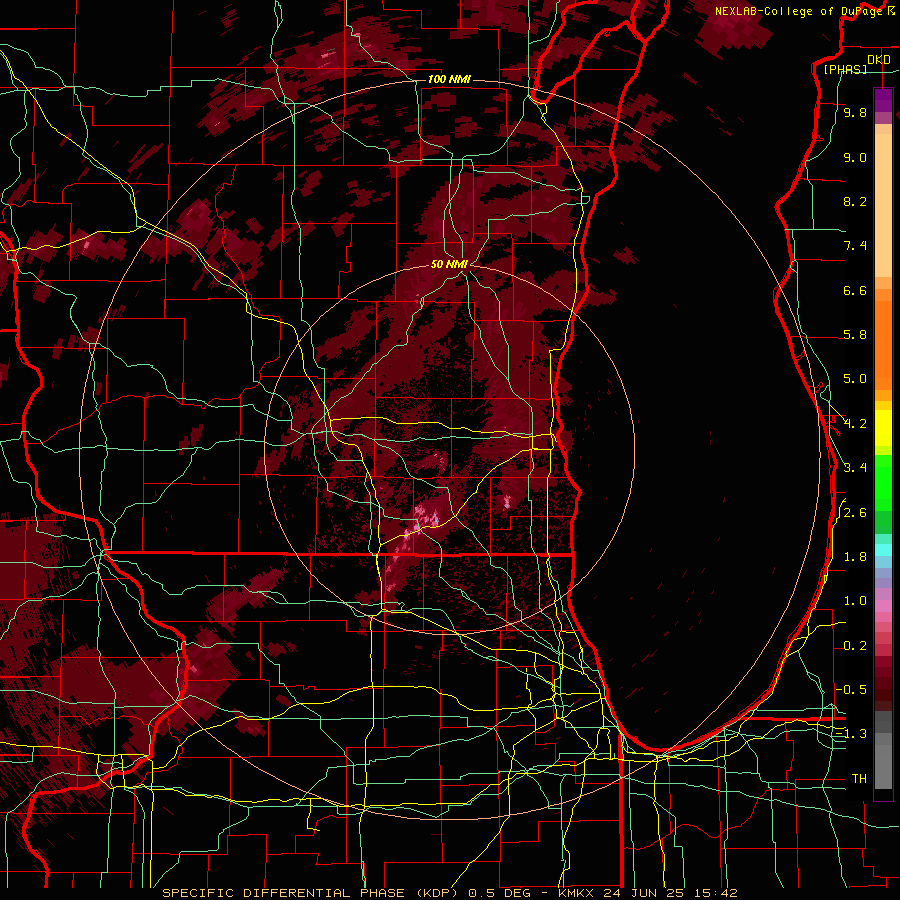Click the 7.4 color scale label
The height and width of the screenshot is (900, 900).
coord(855,246)
